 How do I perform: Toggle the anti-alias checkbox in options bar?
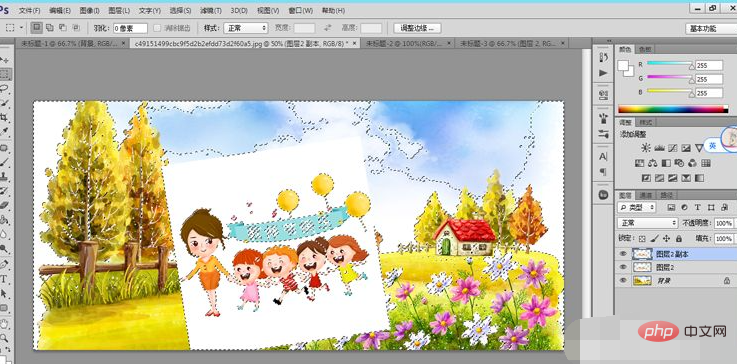[x=157, y=28]
